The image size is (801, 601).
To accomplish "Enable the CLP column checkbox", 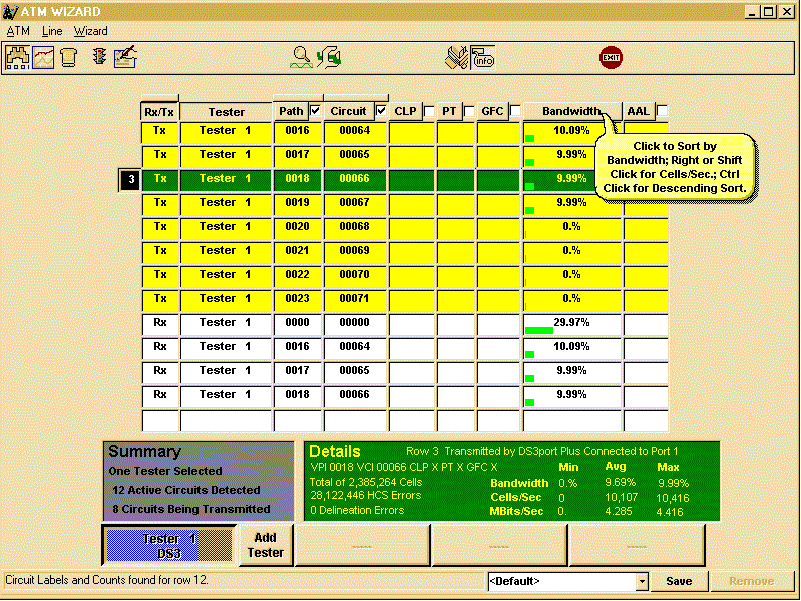I will (429, 110).
